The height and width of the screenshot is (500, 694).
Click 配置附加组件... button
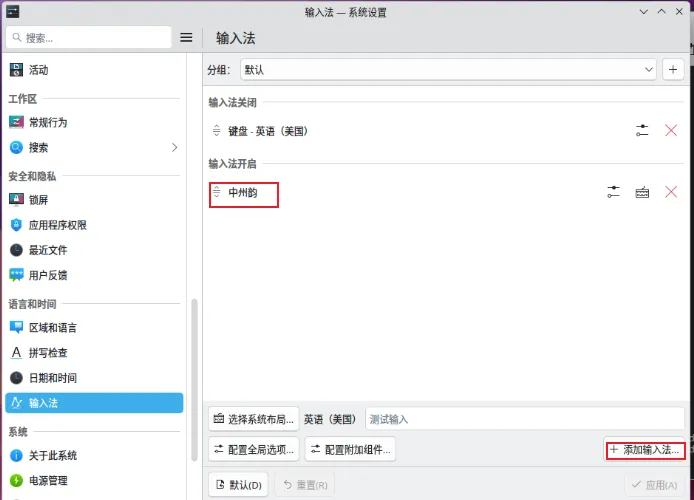point(350,449)
